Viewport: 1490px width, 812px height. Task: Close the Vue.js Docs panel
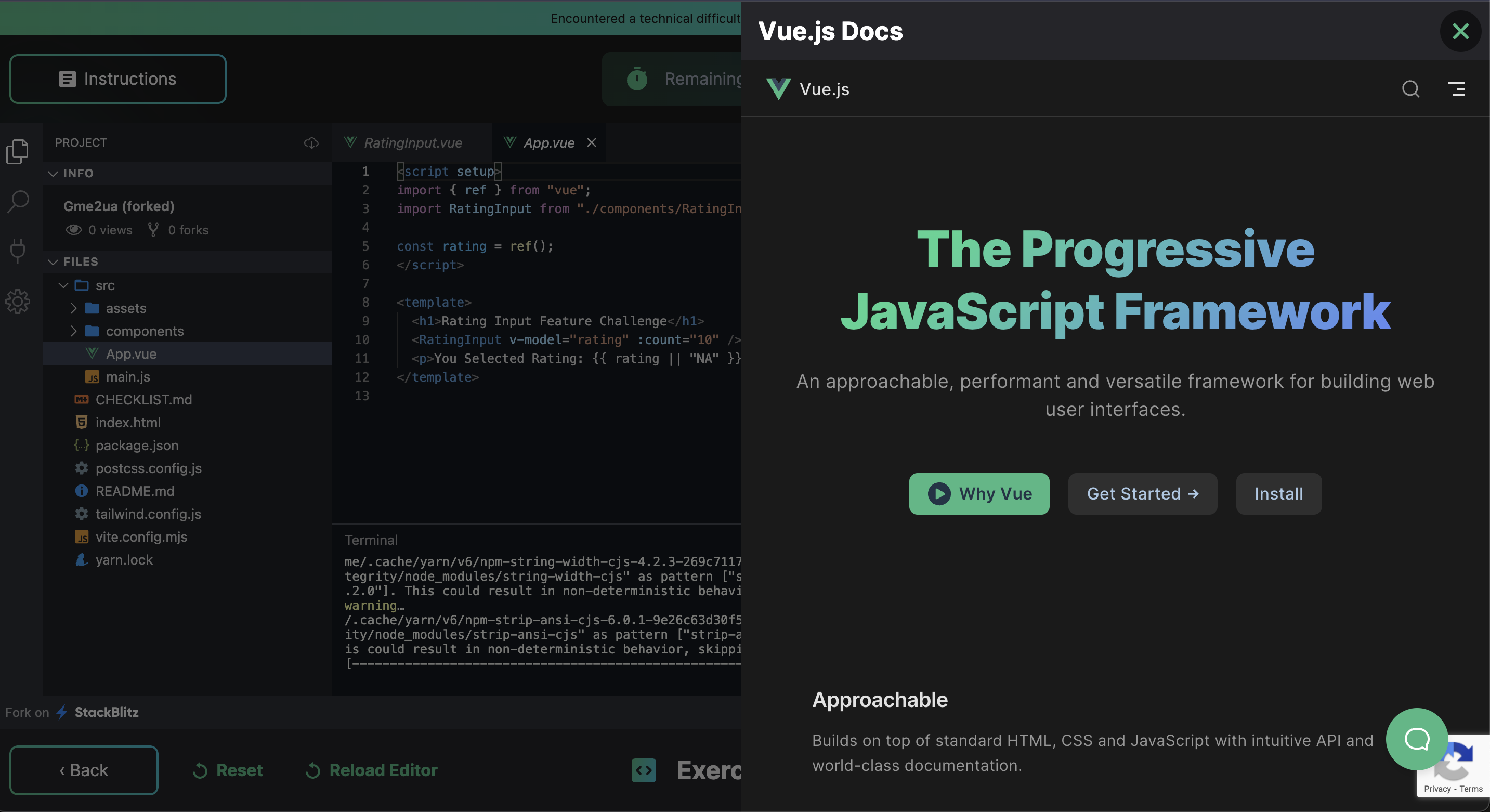pyautogui.click(x=1460, y=31)
